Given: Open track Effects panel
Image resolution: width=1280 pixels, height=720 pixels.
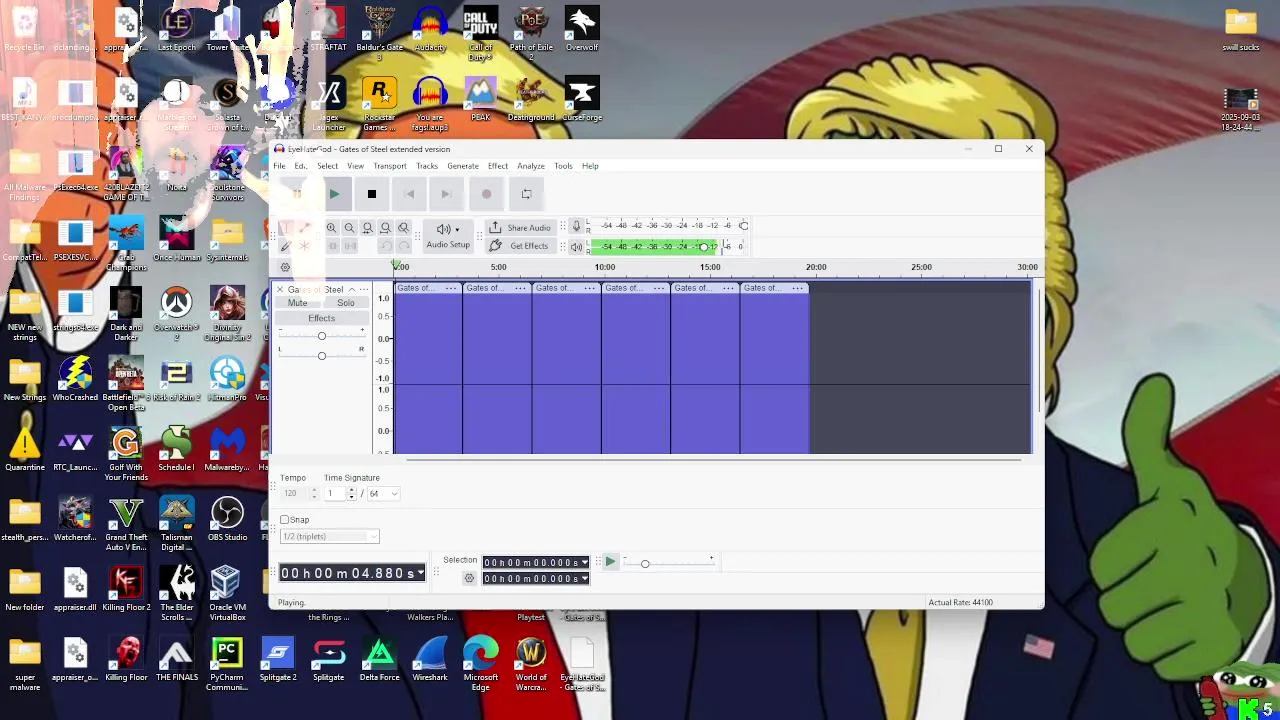Looking at the screenshot, I should point(321,318).
